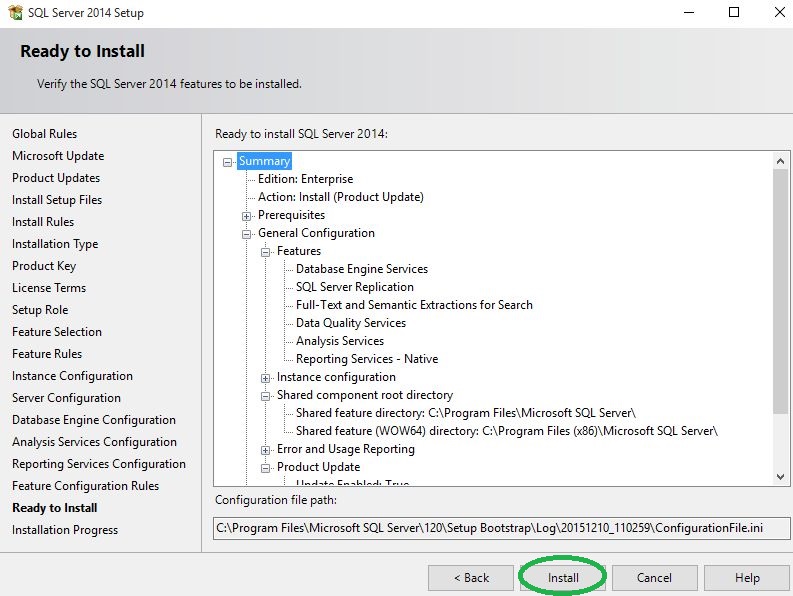793x596 pixels.
Task: Select the Shared feature directory row
Action: tap(466, 413)
